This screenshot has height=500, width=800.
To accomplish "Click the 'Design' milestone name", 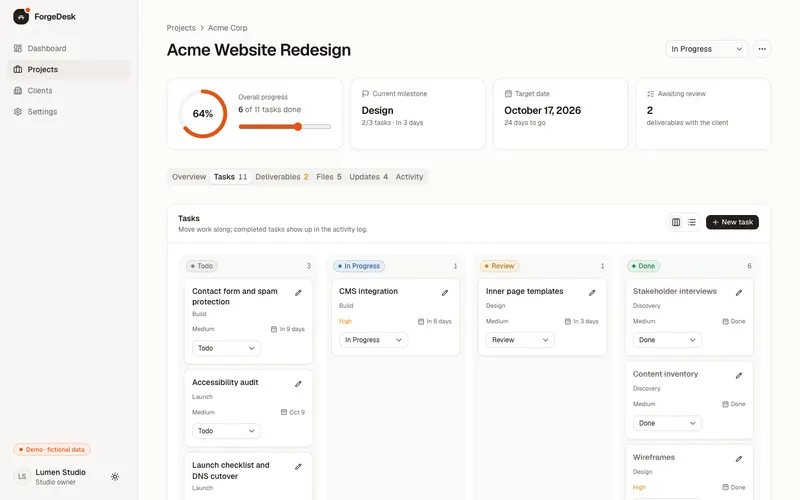I will click(x=378, y=111).
